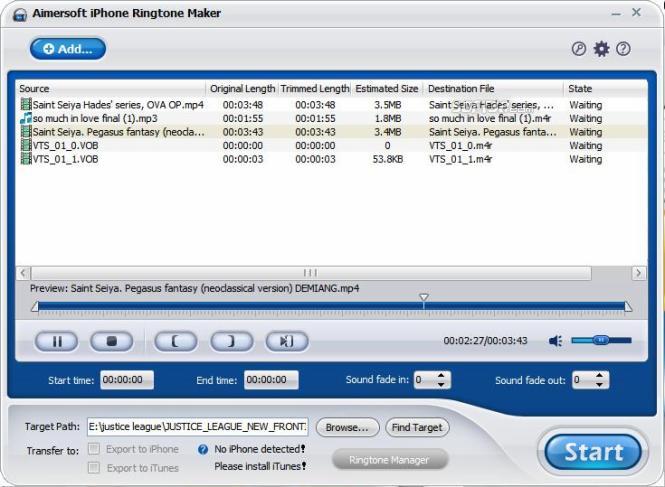This screenshot has width=665, height=487.
Task: Close the Ringtone Maker window
Action: pyautogui.click(x=636, y=12)
